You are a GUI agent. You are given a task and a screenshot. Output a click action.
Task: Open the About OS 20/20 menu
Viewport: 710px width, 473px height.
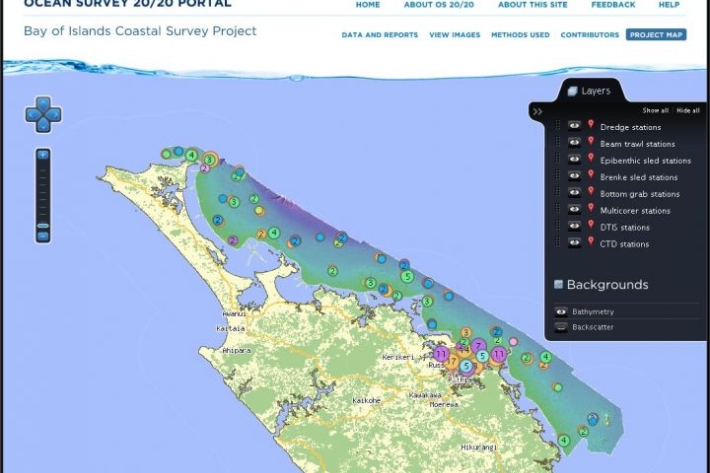point(438,5)
